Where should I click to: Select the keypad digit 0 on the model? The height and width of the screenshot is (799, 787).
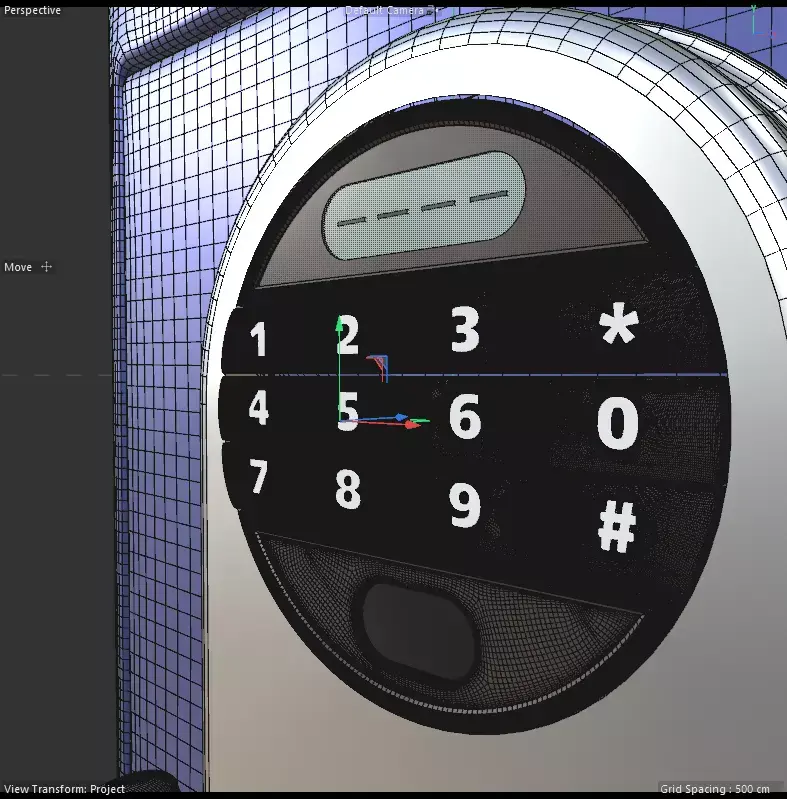coord(617,423)
